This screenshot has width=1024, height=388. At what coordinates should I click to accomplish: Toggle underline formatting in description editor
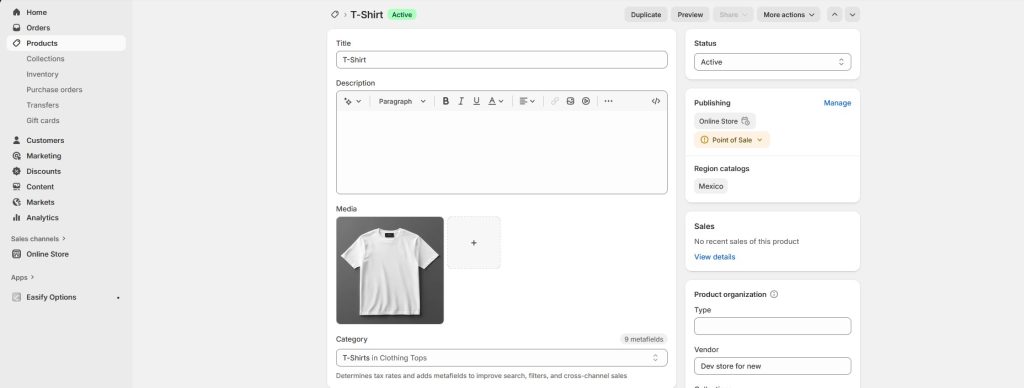click(x=476, y=101)
